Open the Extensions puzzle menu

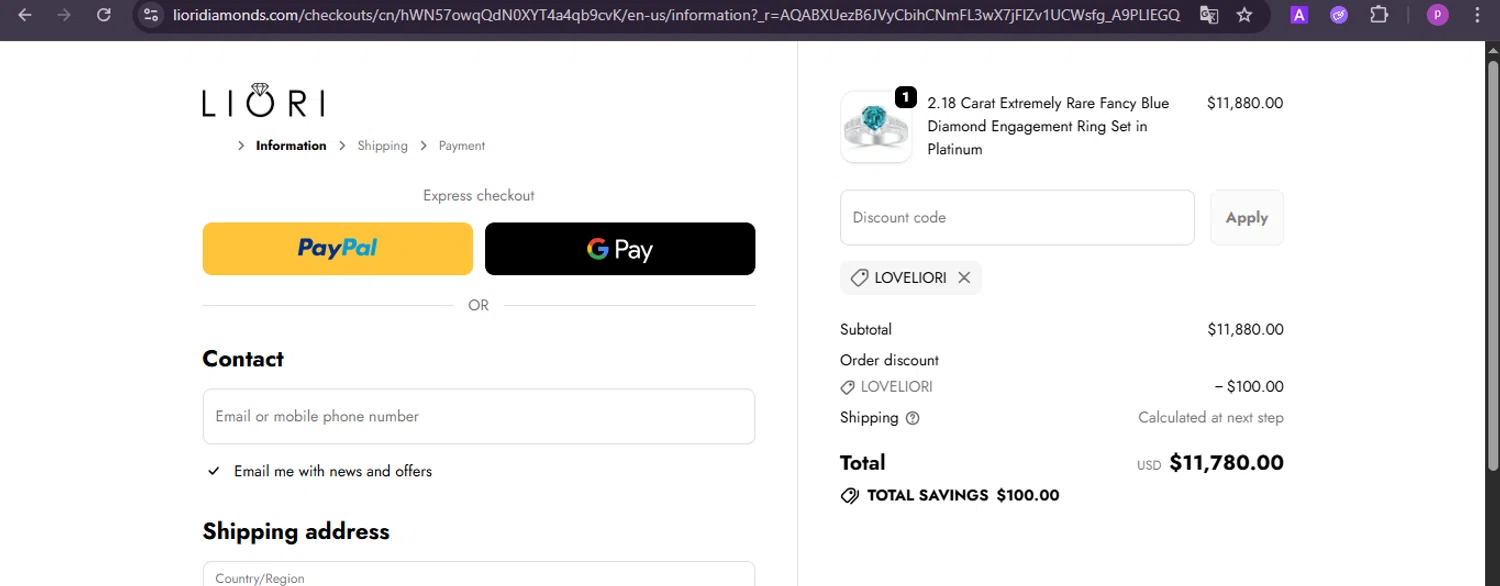pyautogui.click(x=1379, y=15)
